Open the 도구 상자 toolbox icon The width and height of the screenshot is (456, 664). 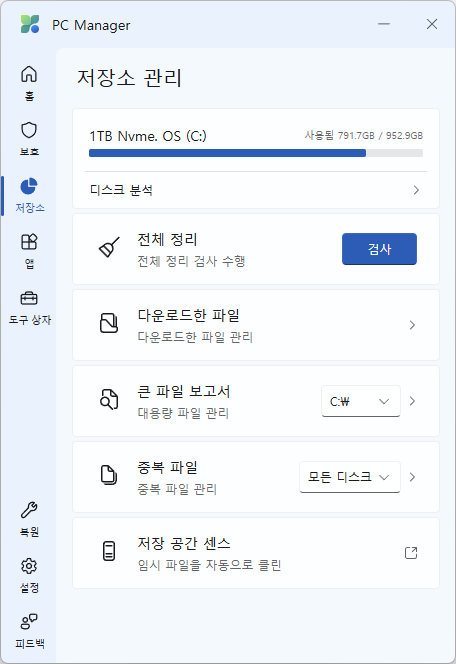(x=29, y=298)
